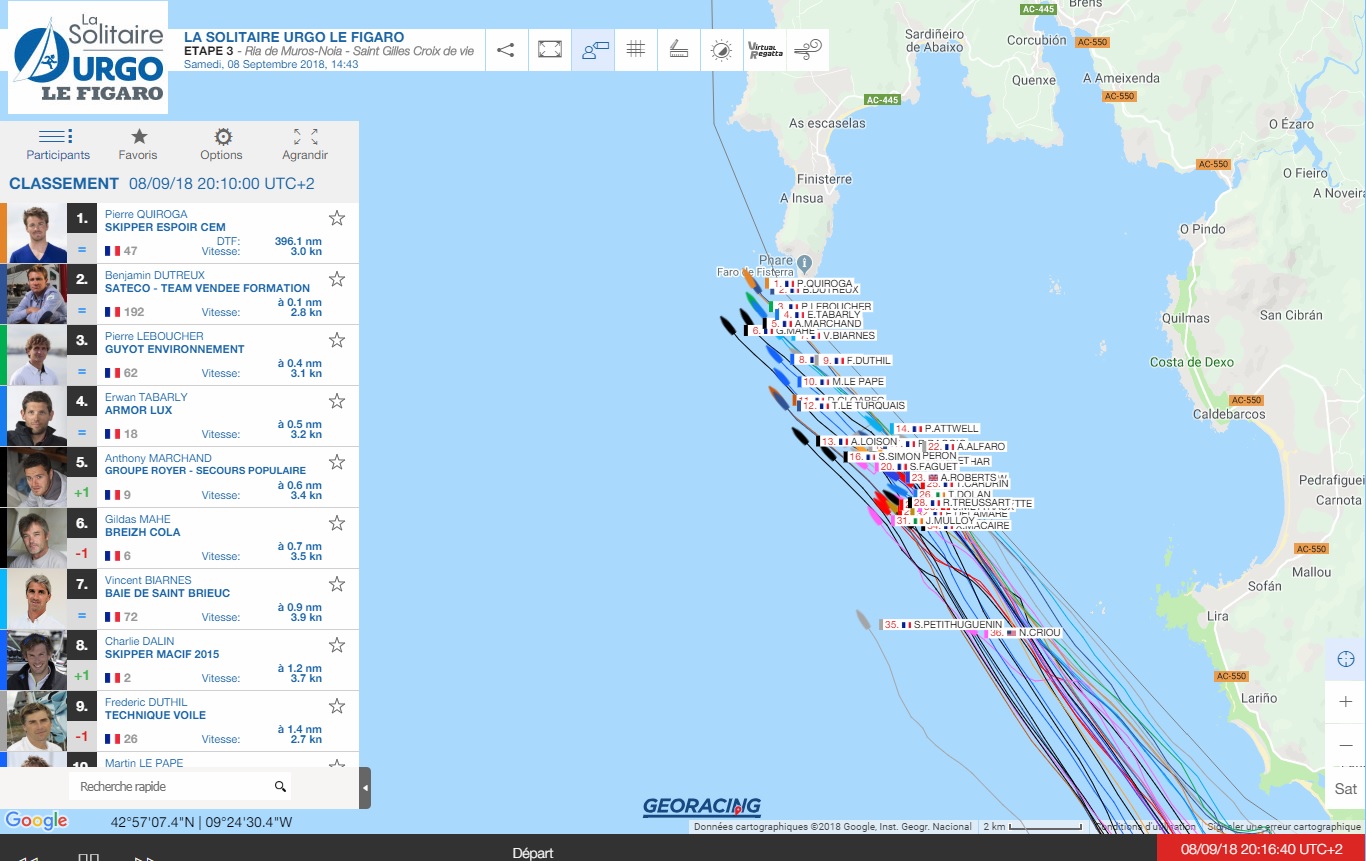
Task: Toggle the day/night sun icon
Action: click(x=721, y=50)
